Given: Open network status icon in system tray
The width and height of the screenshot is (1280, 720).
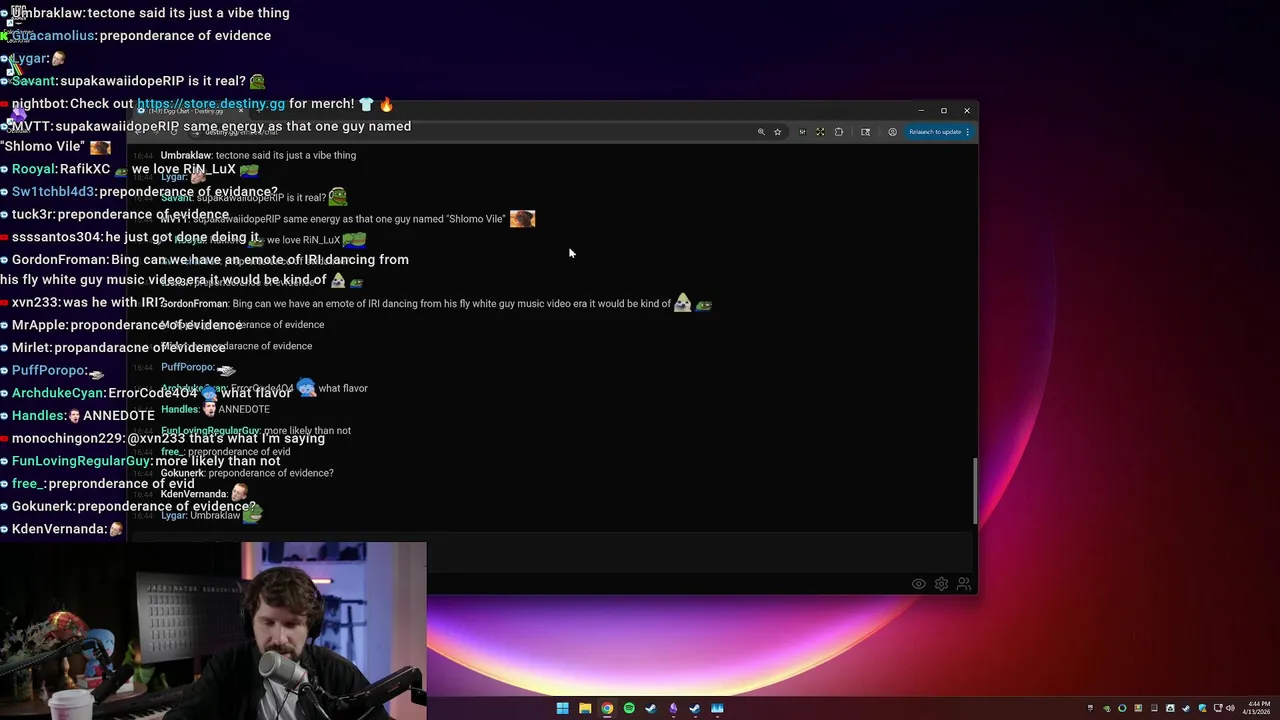Looking at the screenshot, I should 1218,708.
